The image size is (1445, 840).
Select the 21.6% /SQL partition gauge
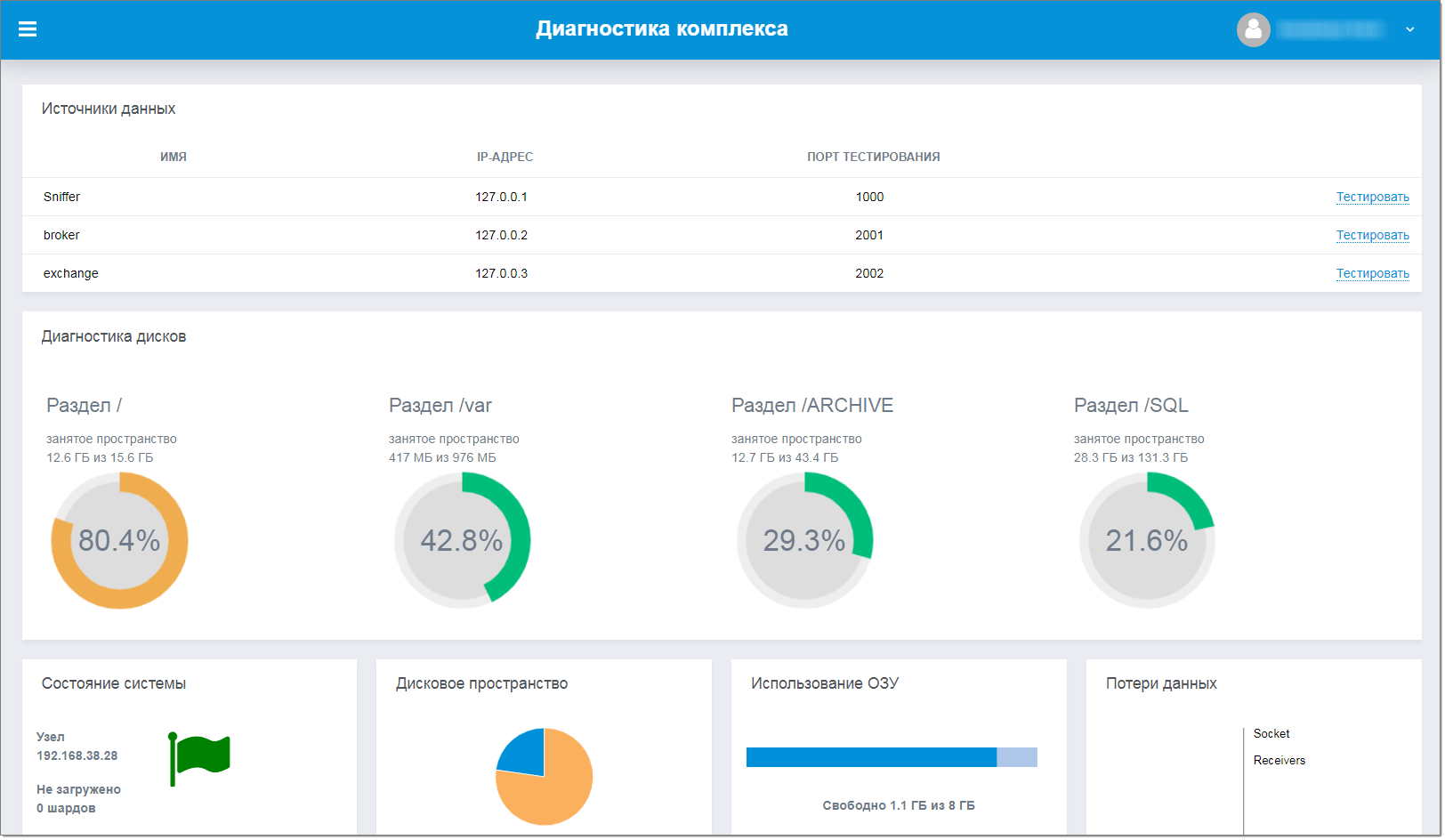point(1147,540)
